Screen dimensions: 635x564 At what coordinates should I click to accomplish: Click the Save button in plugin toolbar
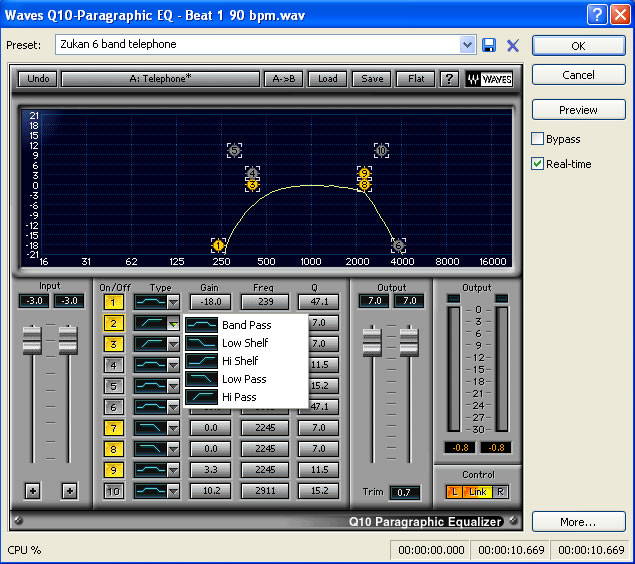coord(372,79)
